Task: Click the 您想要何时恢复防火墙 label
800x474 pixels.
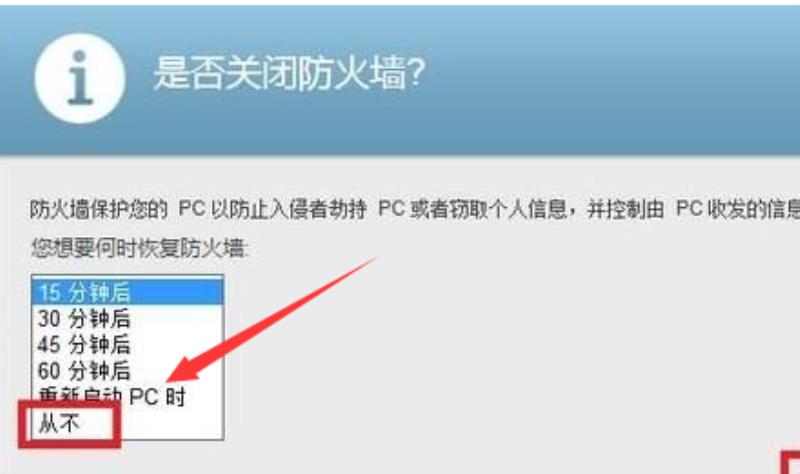Action: [x=139, y=248]
